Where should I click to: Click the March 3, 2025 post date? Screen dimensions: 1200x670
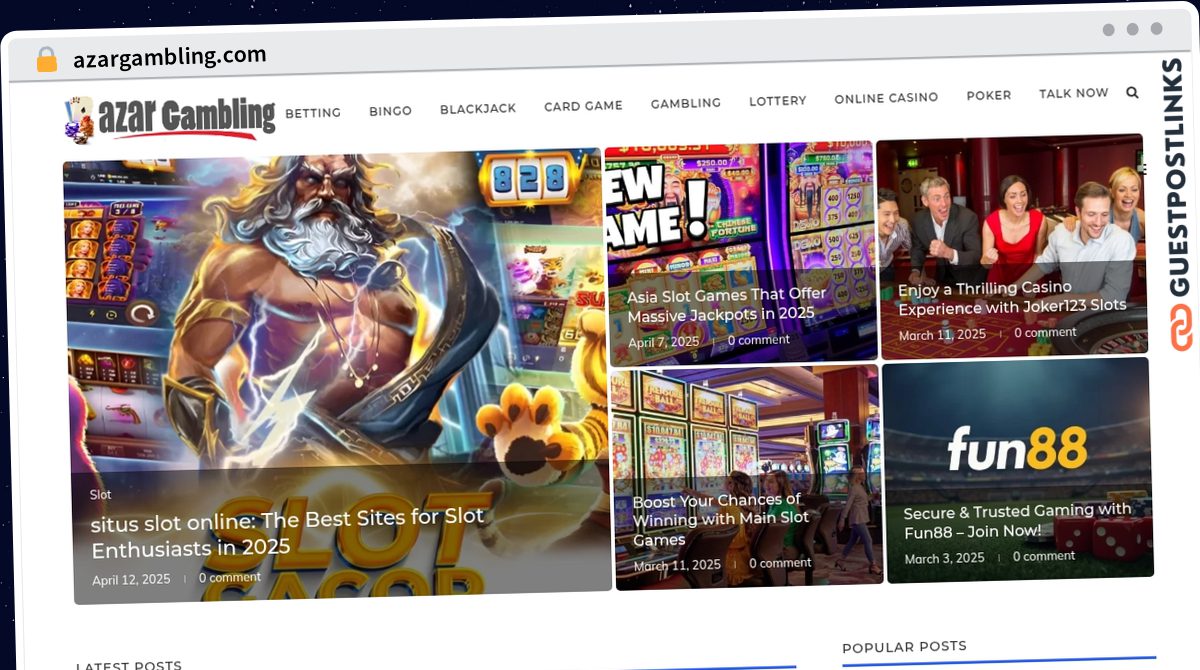tap(945, 559)
